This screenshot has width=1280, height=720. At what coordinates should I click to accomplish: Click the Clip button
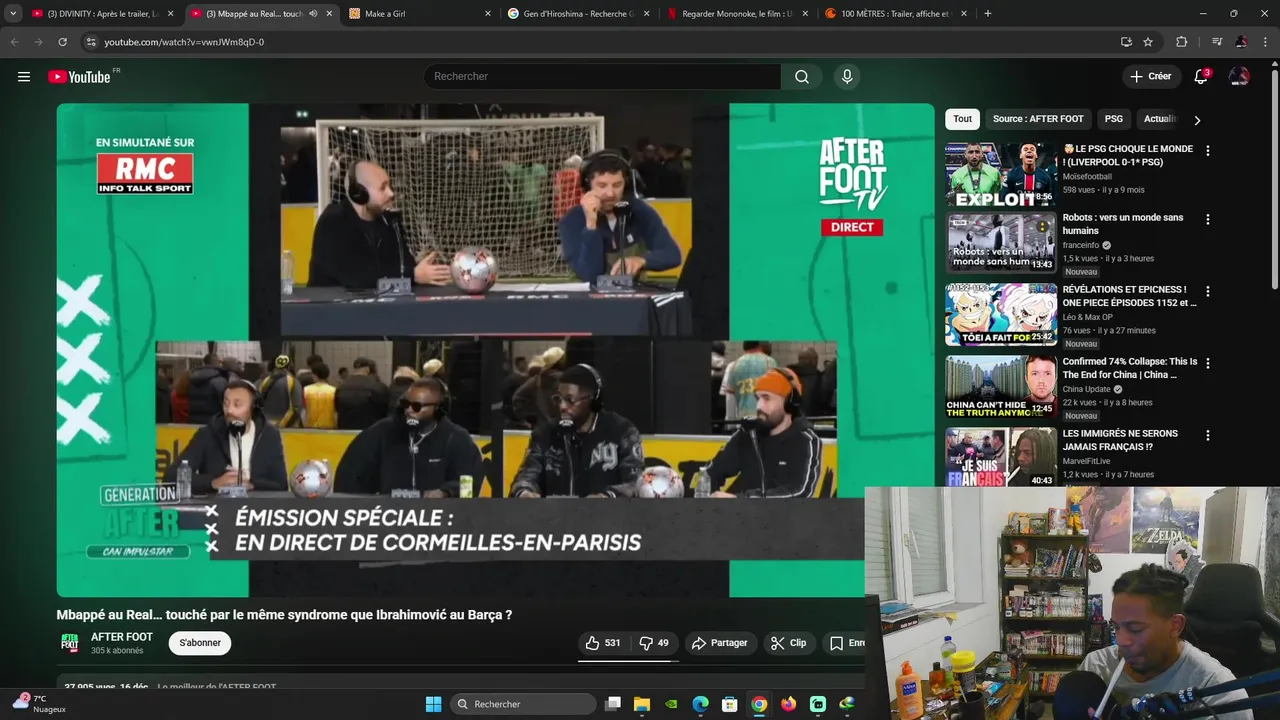[788, 643]
